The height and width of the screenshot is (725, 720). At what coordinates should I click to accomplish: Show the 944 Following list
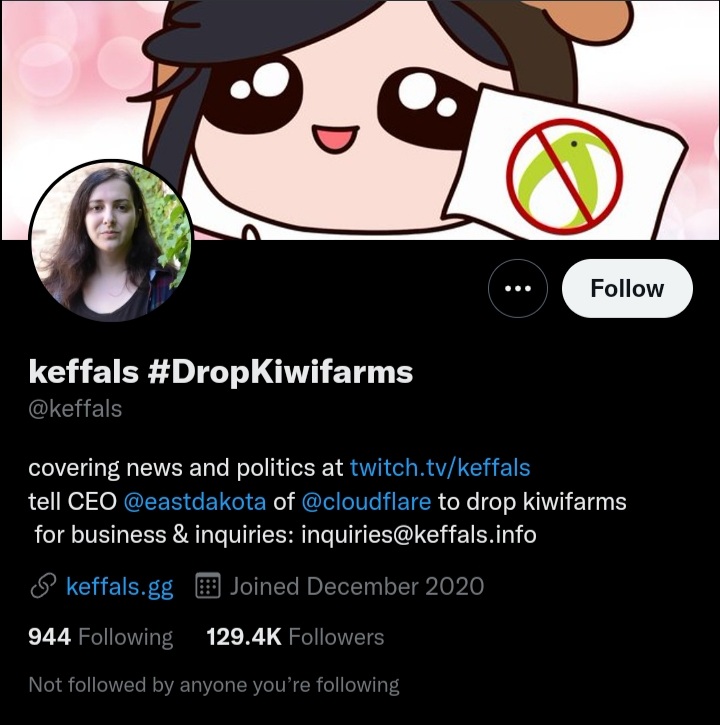pos(100,637)
